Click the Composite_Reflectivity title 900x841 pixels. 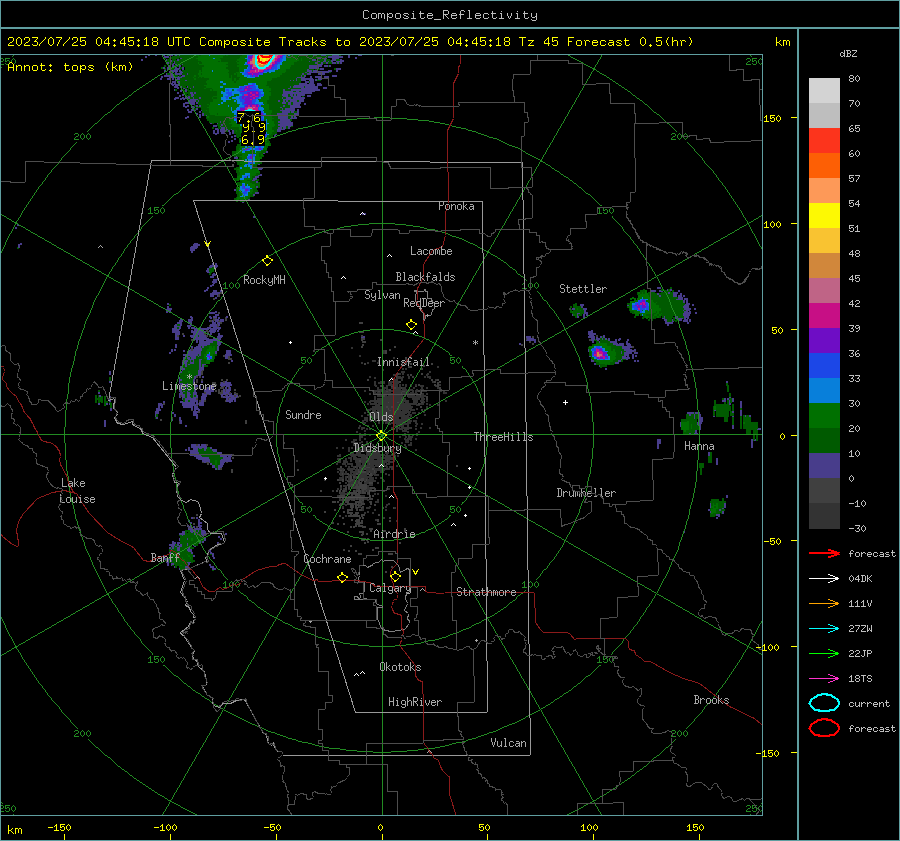click(450, 15)
